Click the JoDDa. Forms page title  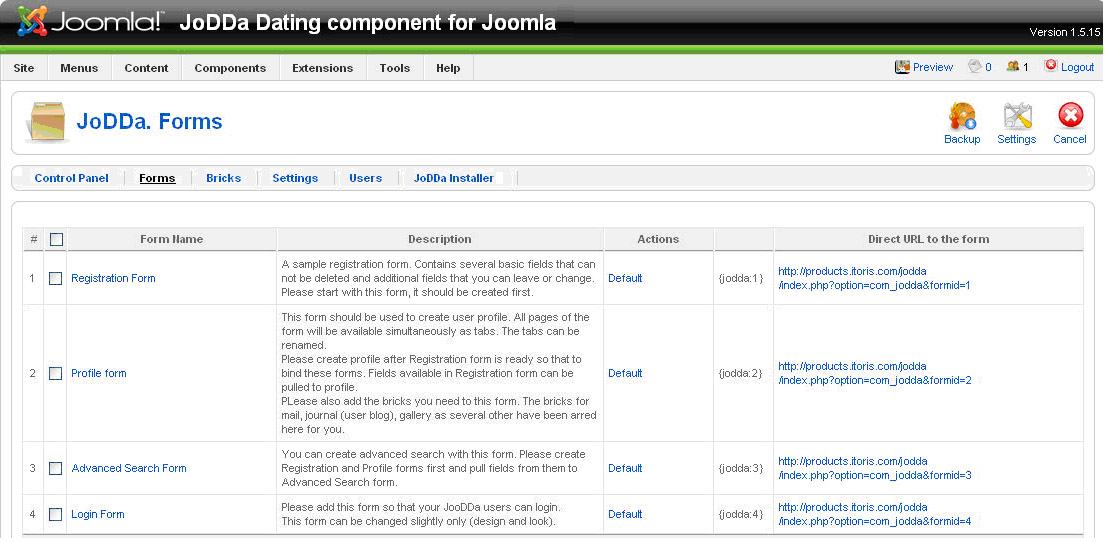tap(149, 121)
